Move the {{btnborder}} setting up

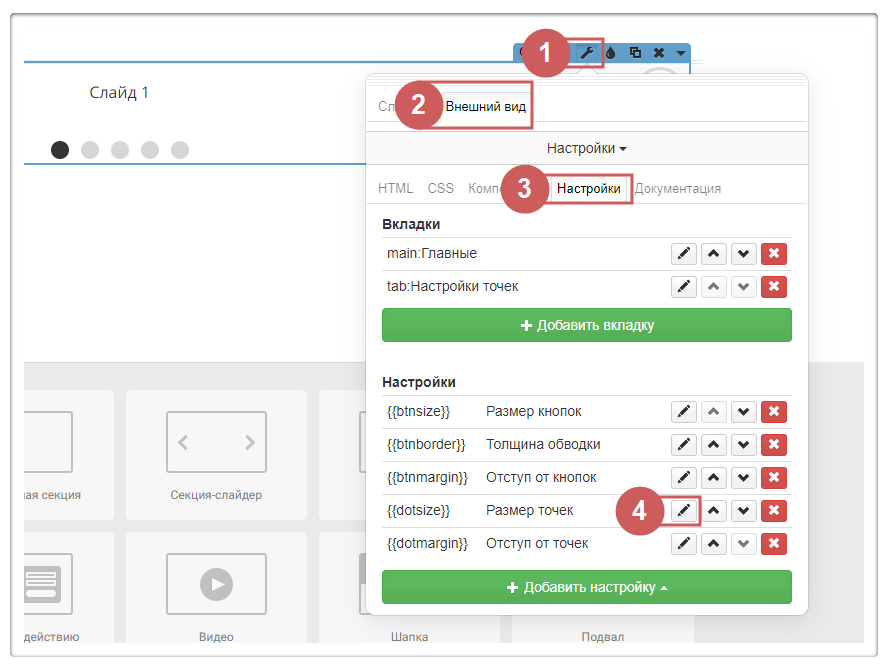[x=714, y=445]
